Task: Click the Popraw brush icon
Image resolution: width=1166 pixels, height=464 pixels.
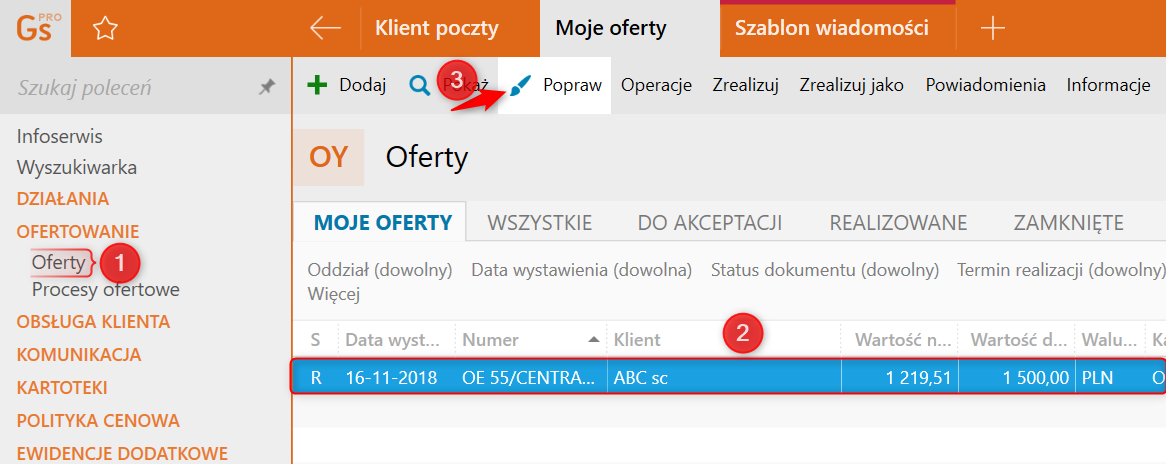Action: (x=520, y=86)
